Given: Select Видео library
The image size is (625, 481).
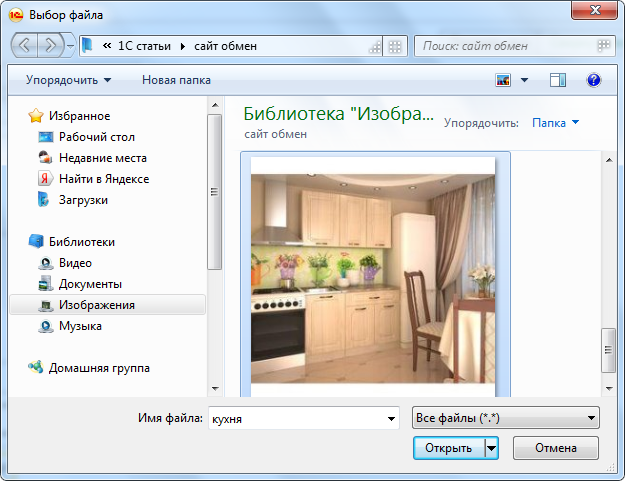Looking at the screenshot, I should coord(75,263).
